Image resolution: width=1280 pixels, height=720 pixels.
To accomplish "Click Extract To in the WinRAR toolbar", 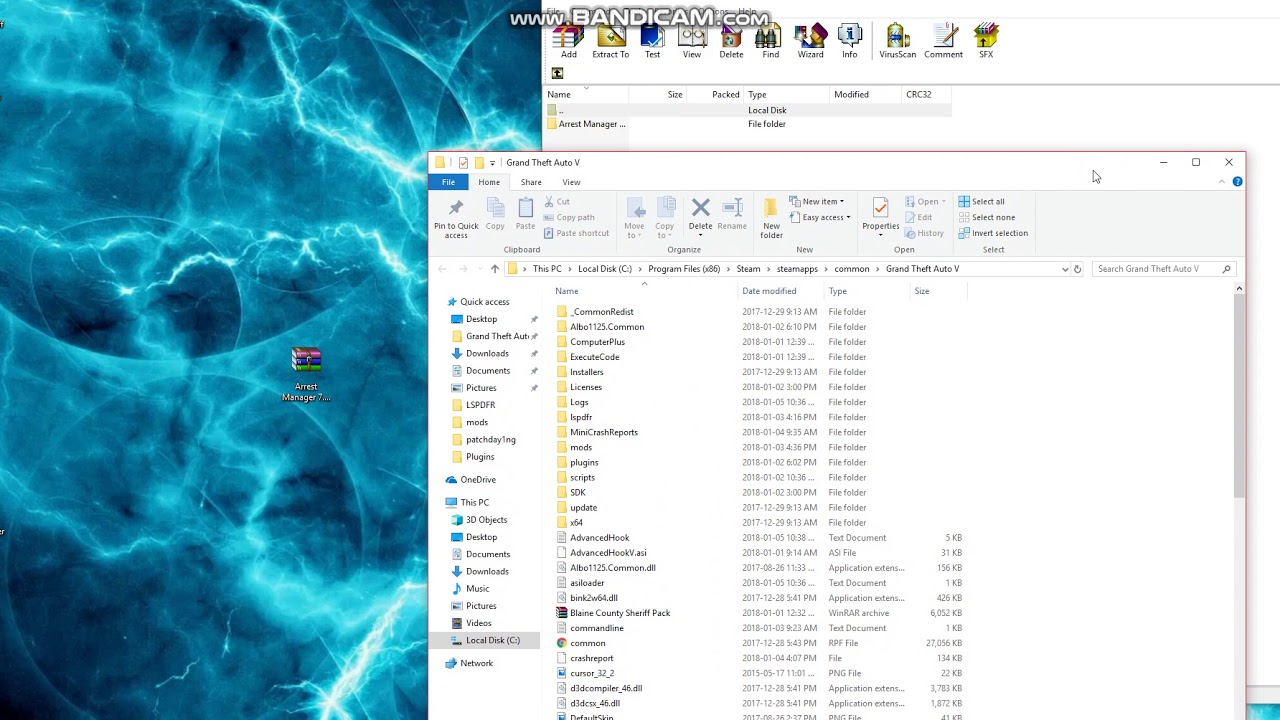I will 610,41.
